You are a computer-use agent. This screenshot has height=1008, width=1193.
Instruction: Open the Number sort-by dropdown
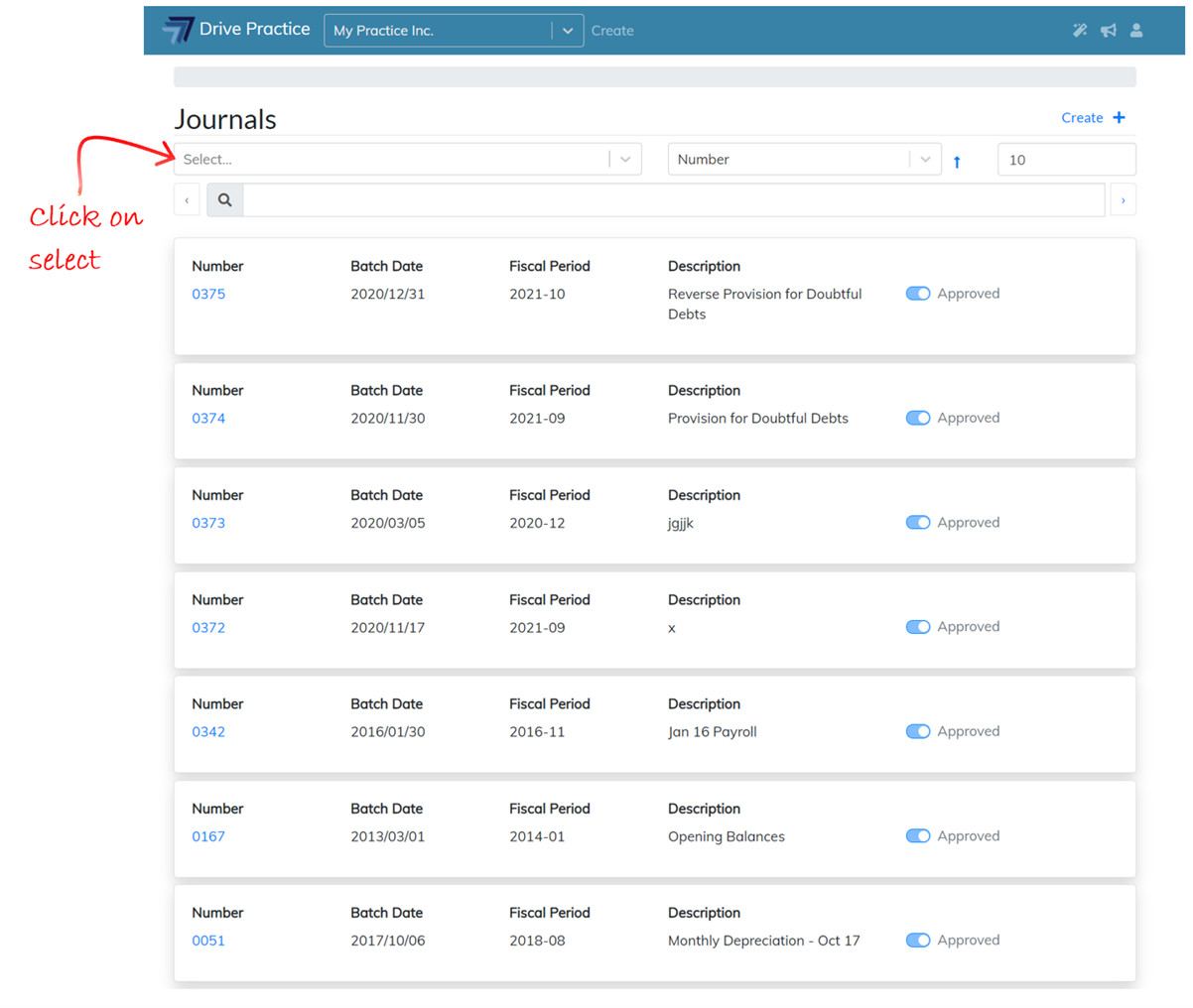point(804,160)
